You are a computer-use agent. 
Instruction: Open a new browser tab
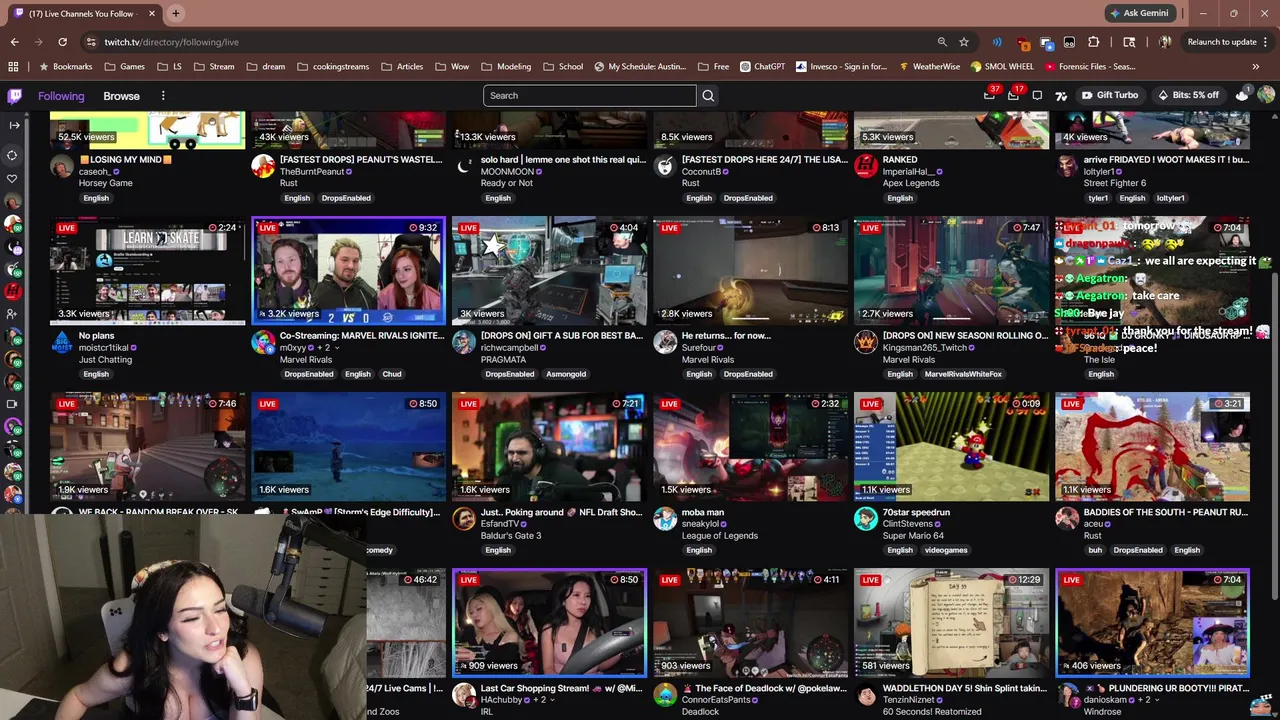[x=175, y=13]
